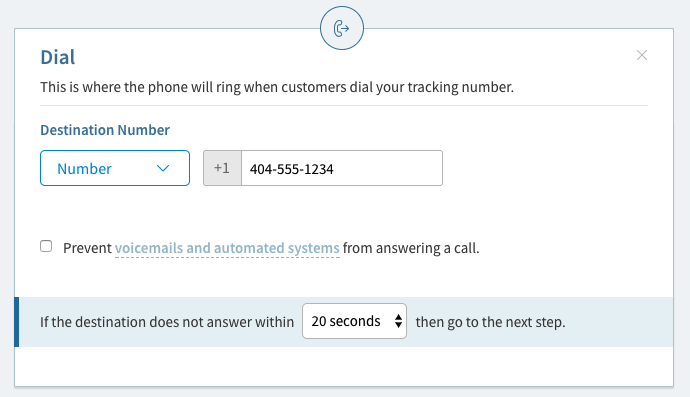Click the blank white footer of Dial card

344,366
